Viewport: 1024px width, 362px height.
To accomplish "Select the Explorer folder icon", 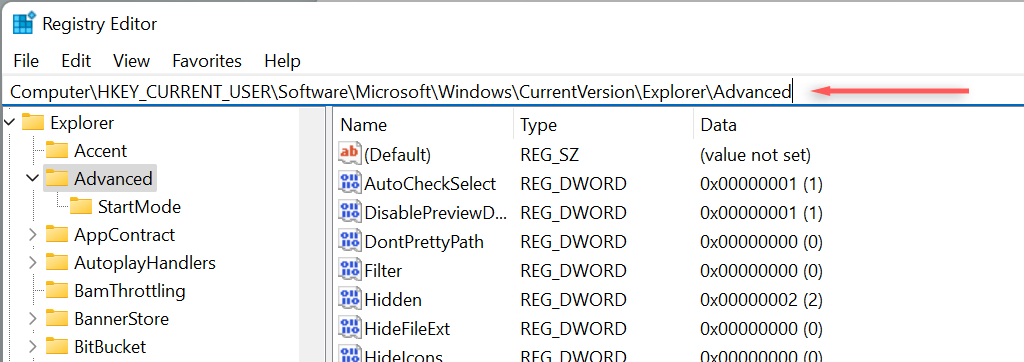I will point(33,122).
